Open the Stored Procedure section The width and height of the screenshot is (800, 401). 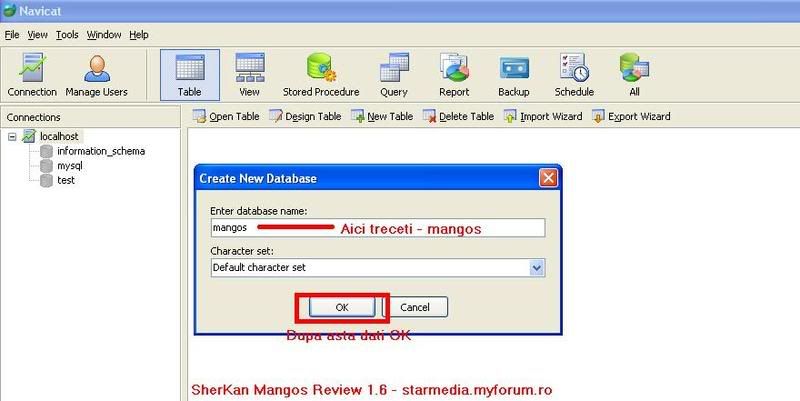[320, 75]
